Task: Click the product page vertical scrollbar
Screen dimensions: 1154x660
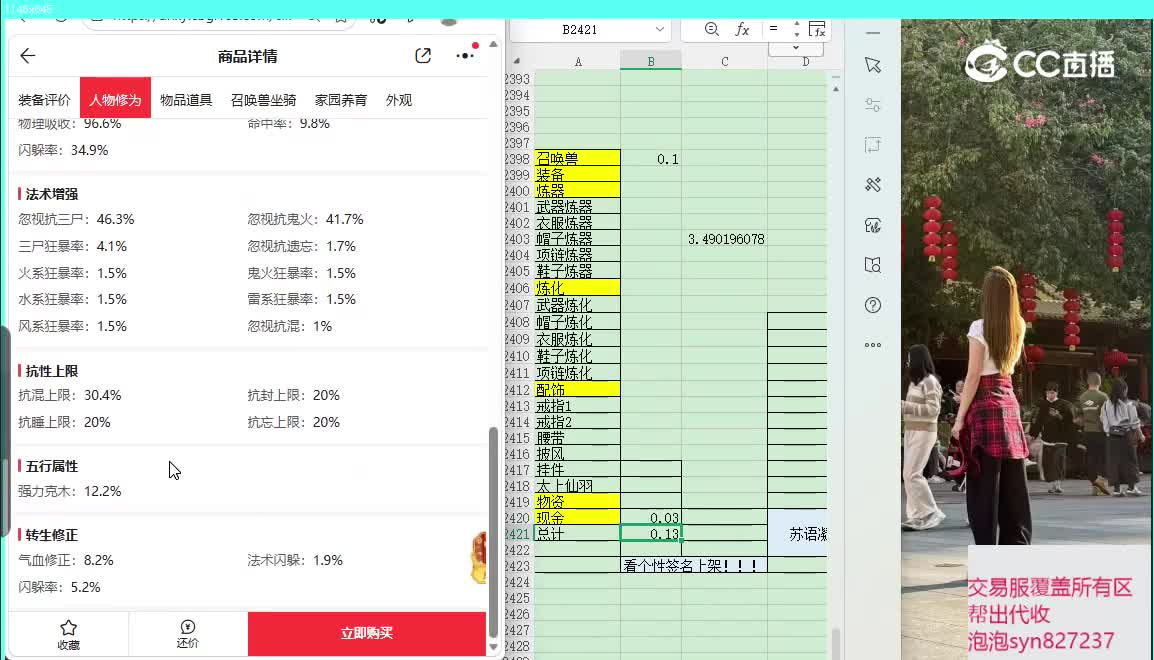Action: pyautogui.click(x=492, y=530)
